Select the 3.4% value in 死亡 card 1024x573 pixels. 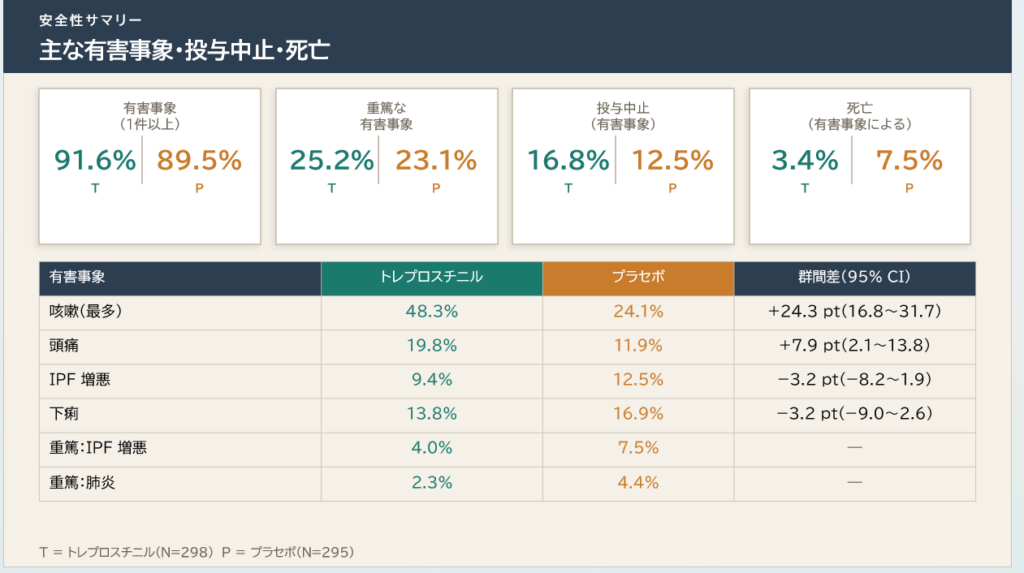point(804,160)
